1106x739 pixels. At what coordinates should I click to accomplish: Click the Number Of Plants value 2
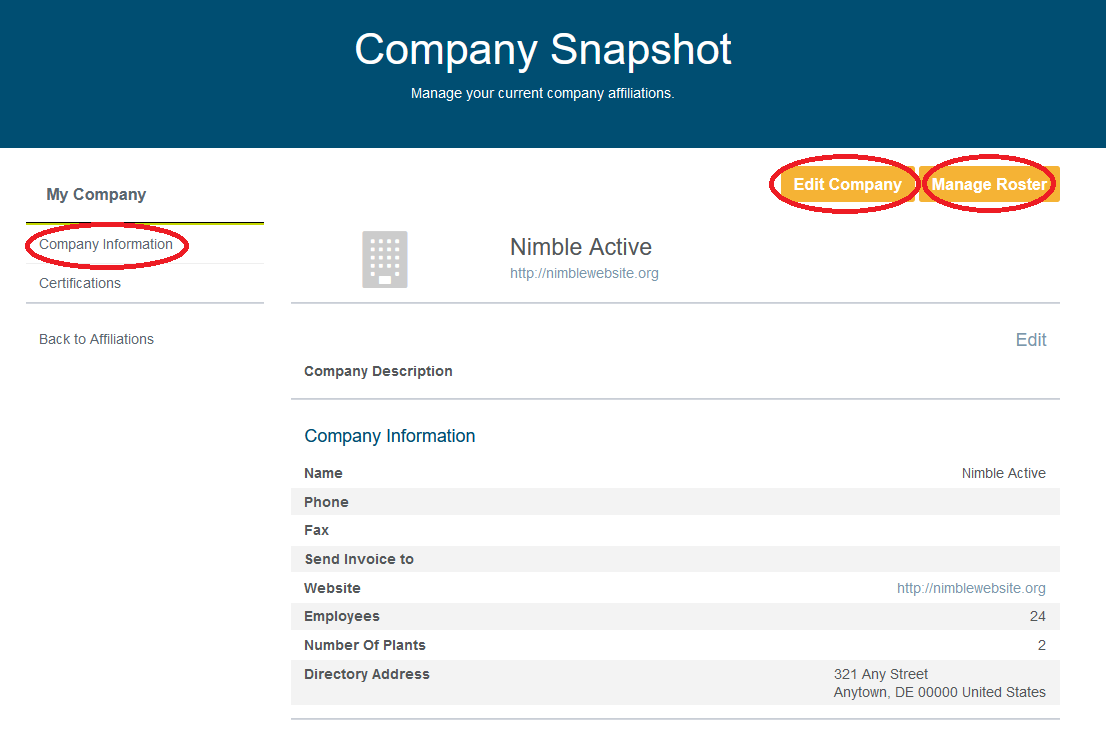(1042, 645)
